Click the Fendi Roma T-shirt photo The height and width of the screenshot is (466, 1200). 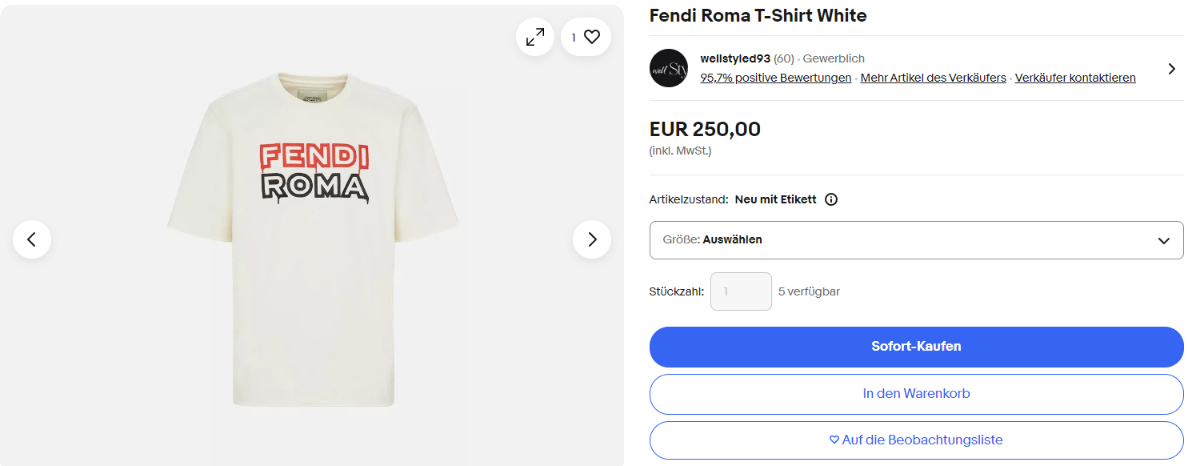point(313,240)
